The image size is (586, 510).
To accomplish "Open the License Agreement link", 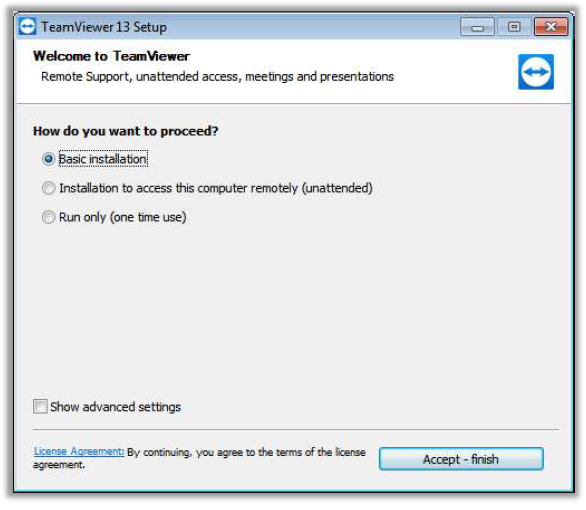I will (78, 451).
